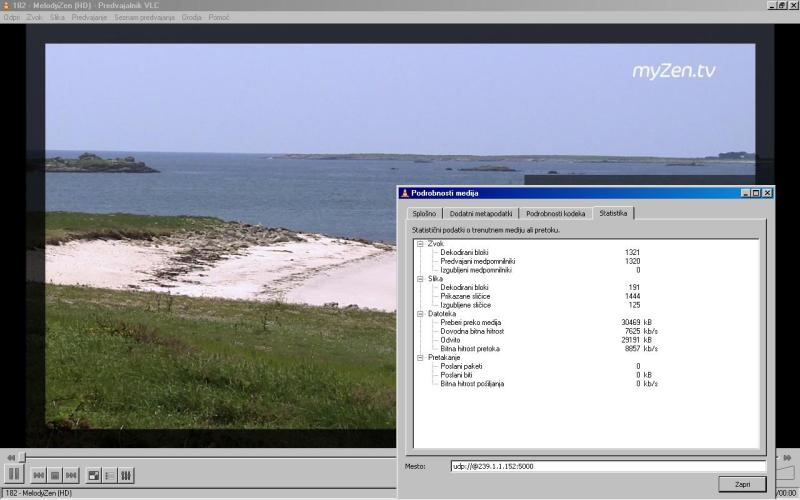The image size is (800, 500).
Task: Collapse the Zvok tree node
Action: pos(420,243)
